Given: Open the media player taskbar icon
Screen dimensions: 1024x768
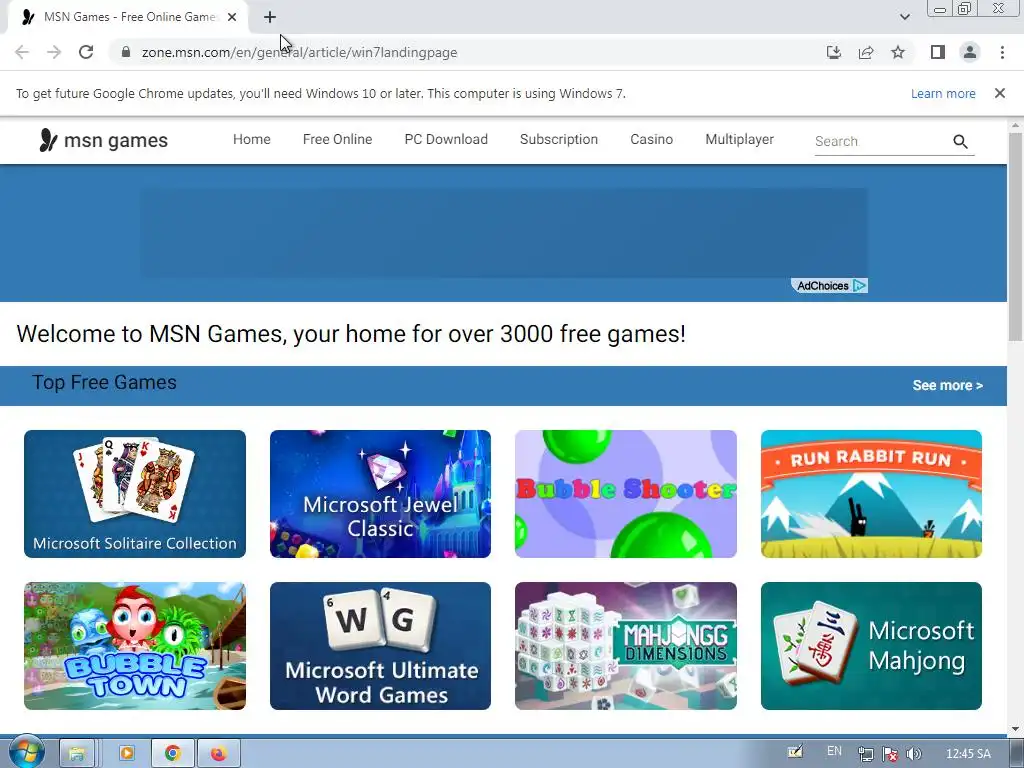Looking at the screenshot, I should click(x=127, y=754).
